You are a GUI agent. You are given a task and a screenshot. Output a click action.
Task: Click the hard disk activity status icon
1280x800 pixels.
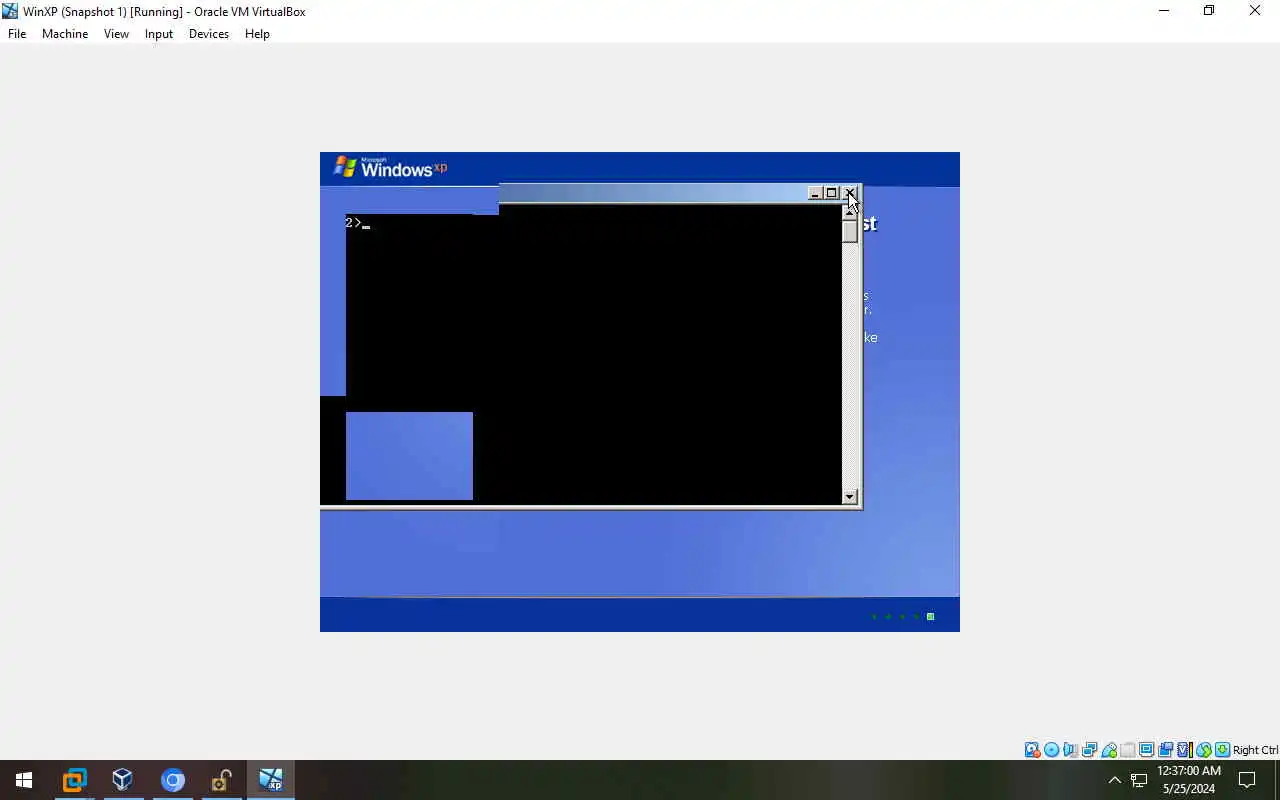[1032, 750]
